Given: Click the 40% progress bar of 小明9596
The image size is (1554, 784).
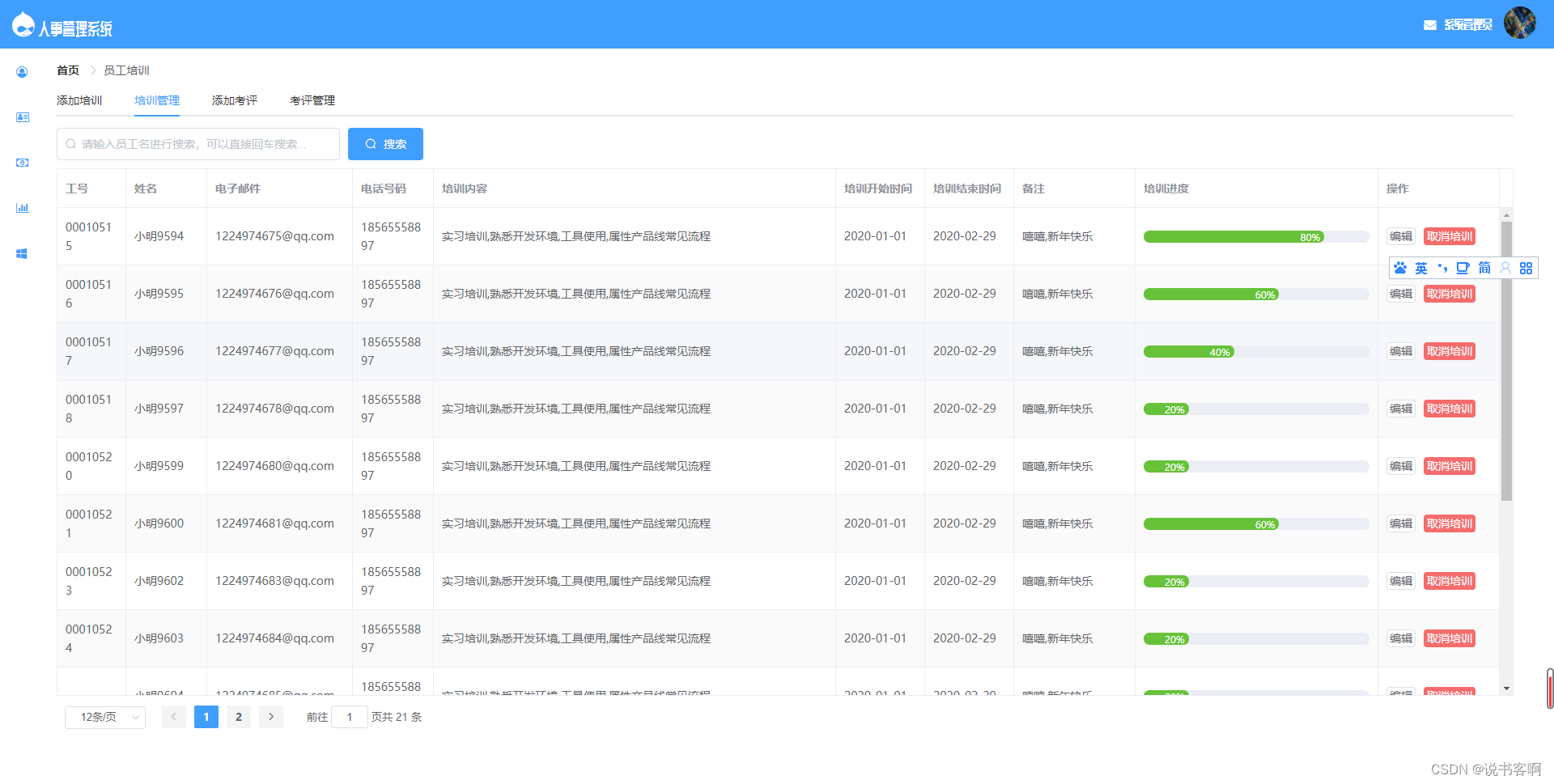Looking at the screenshot, I should (1256, 352).
